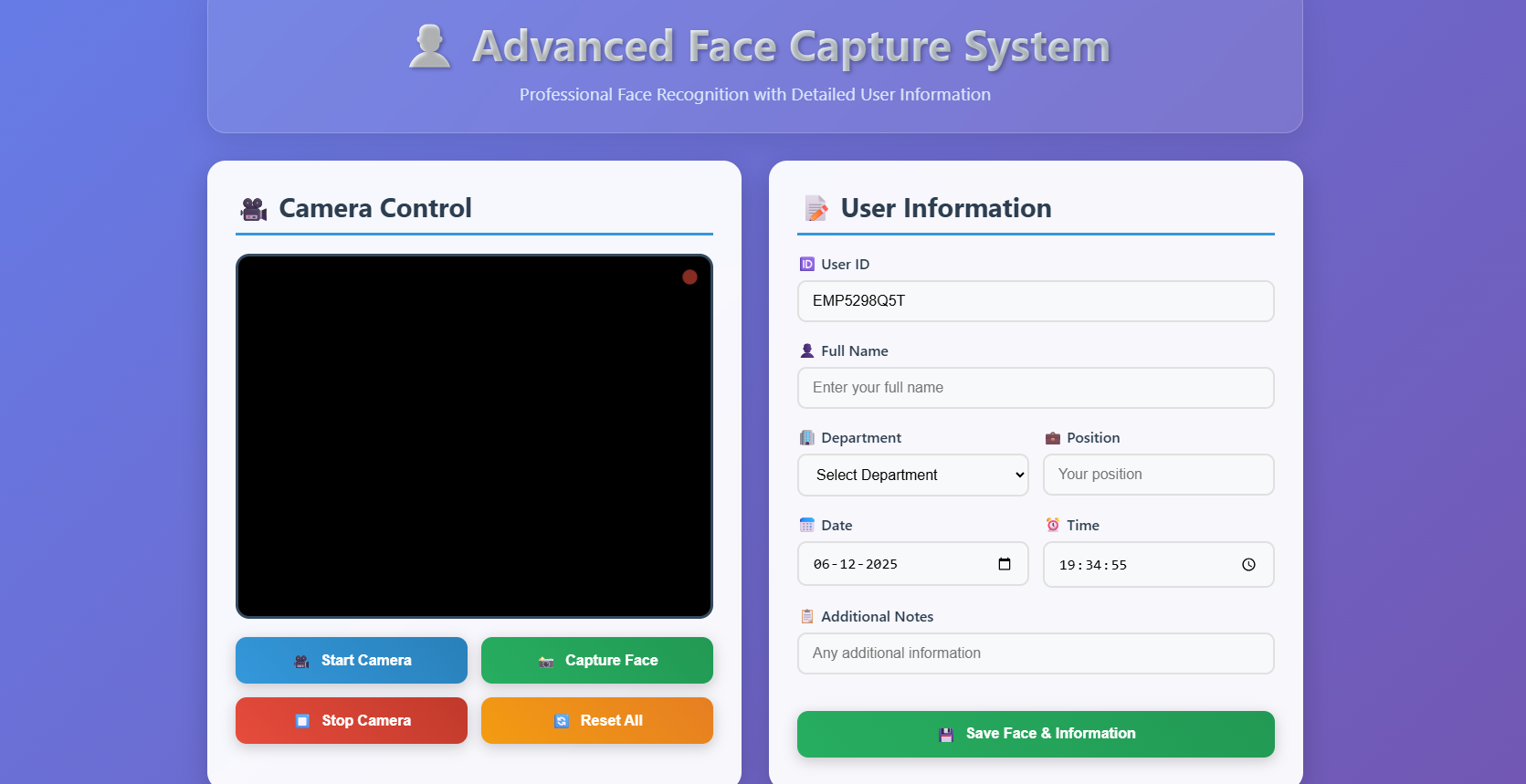This screenshot has width=1526, height=784.
Task: Click the Advanced Face Capture System title
Action: point(791,47)
